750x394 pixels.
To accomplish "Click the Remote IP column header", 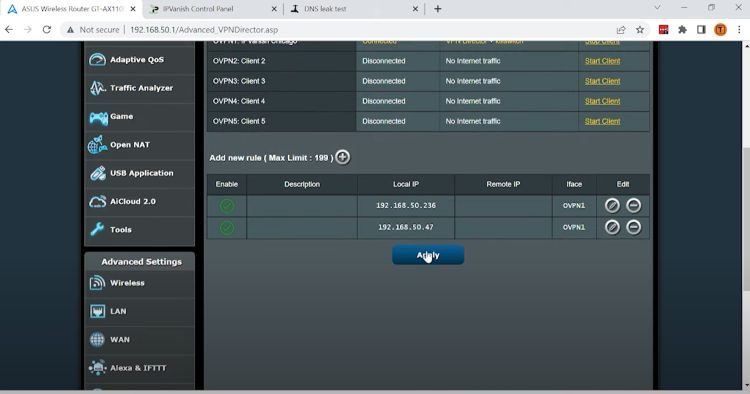I will click(x=503, y=184).
